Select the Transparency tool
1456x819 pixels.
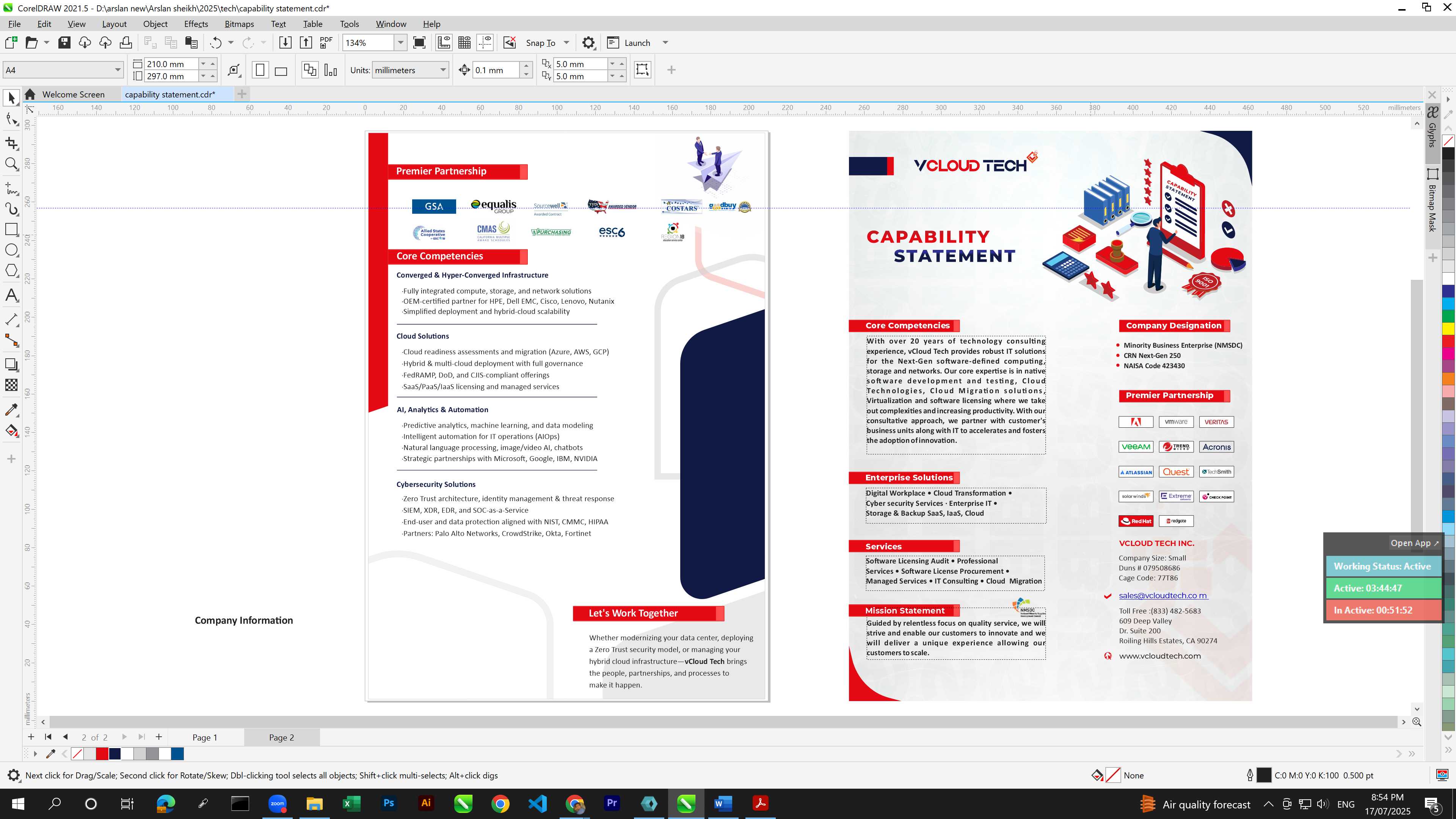11,385
